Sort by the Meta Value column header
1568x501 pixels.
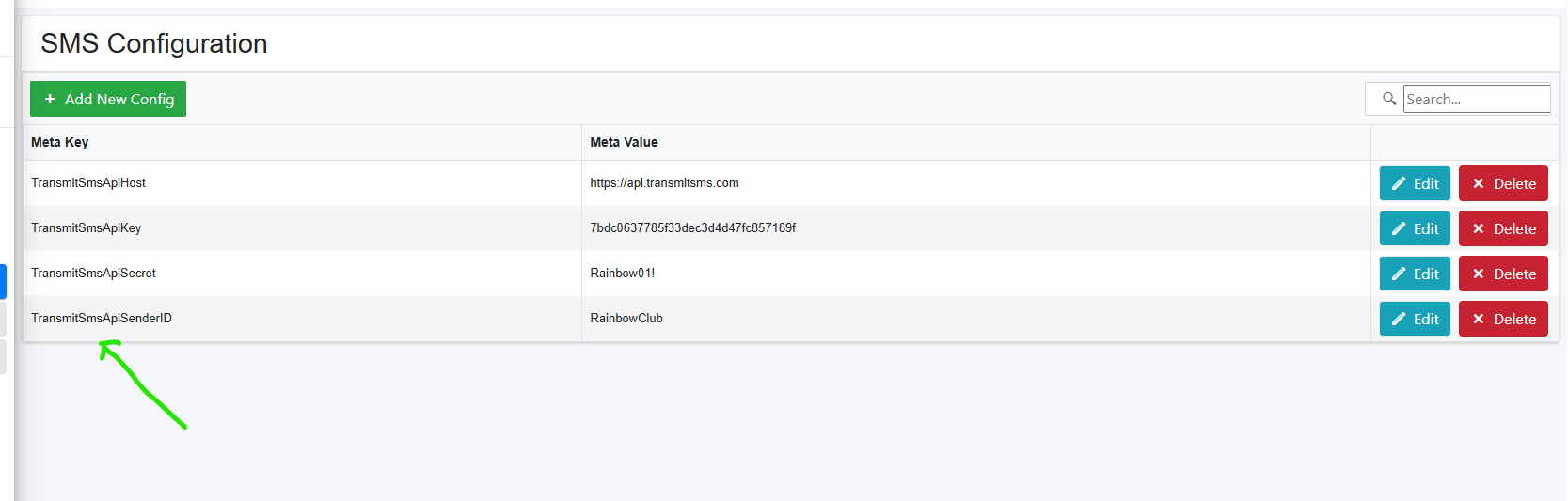(624, 142)
